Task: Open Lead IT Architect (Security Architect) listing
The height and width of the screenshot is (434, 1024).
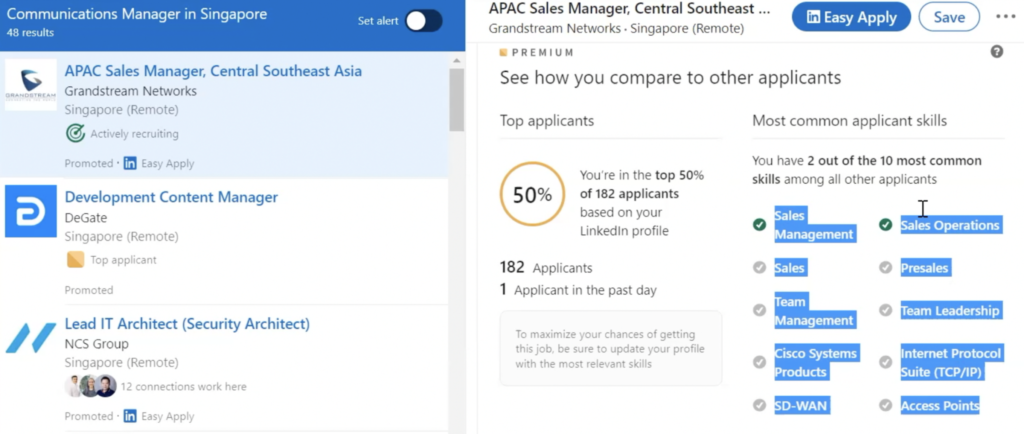Action: 187,324
